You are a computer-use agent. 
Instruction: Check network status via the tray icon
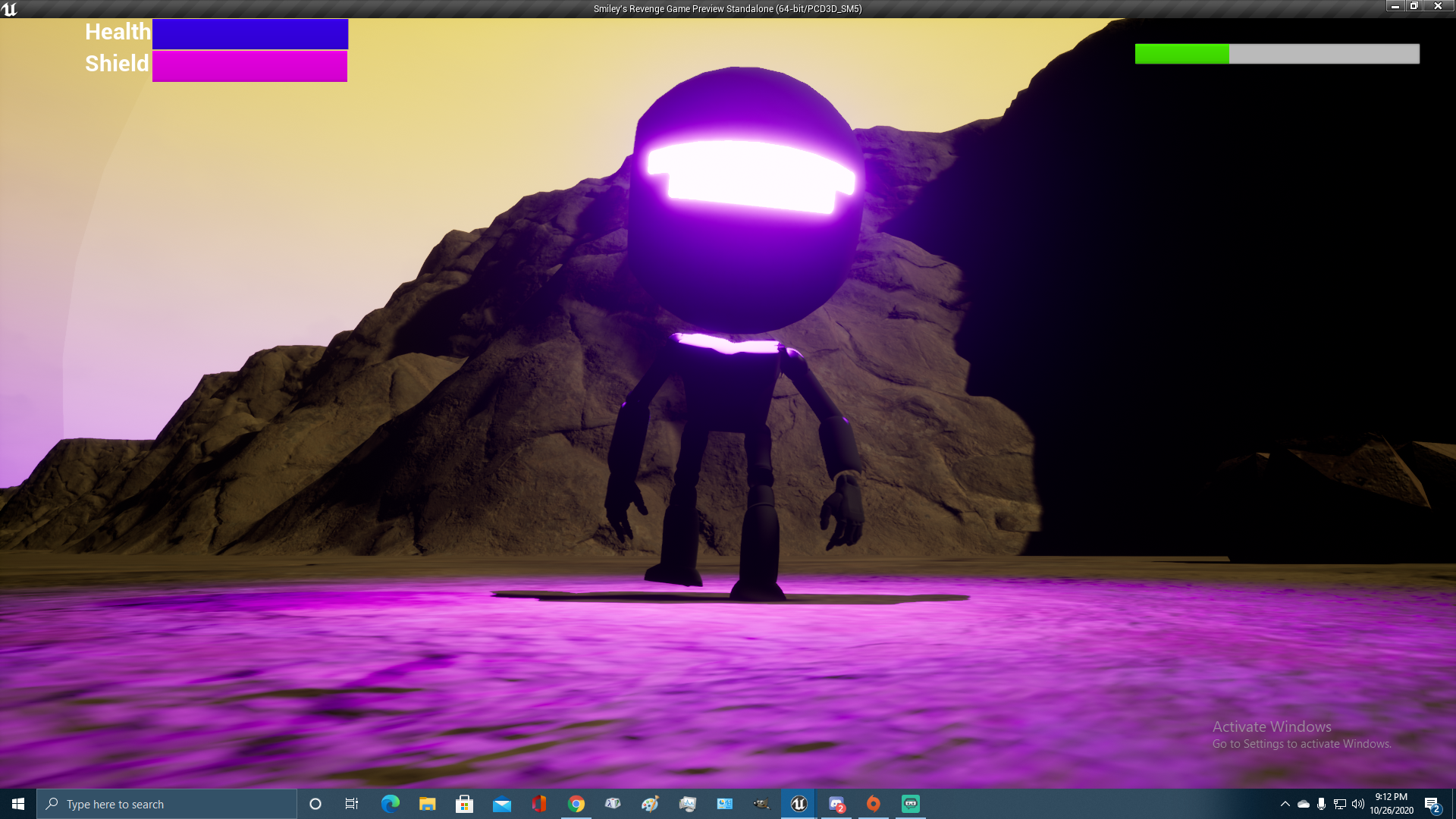(x=1340, y=804)
